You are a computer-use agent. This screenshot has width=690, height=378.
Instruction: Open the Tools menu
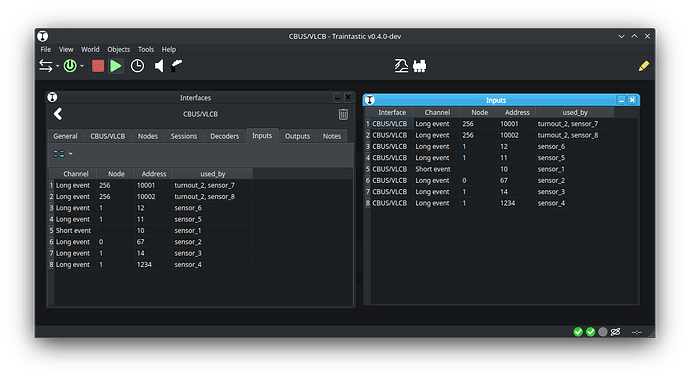click(146, 49)
